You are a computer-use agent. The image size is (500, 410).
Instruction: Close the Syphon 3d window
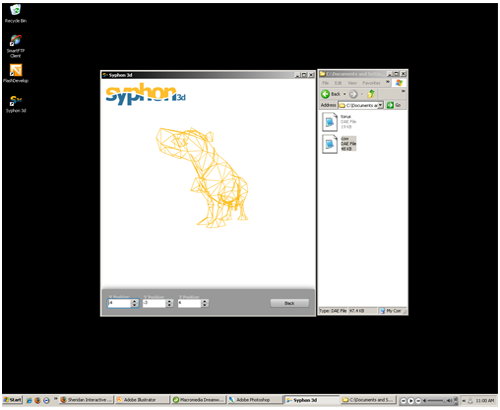click(x=311, y=75)
